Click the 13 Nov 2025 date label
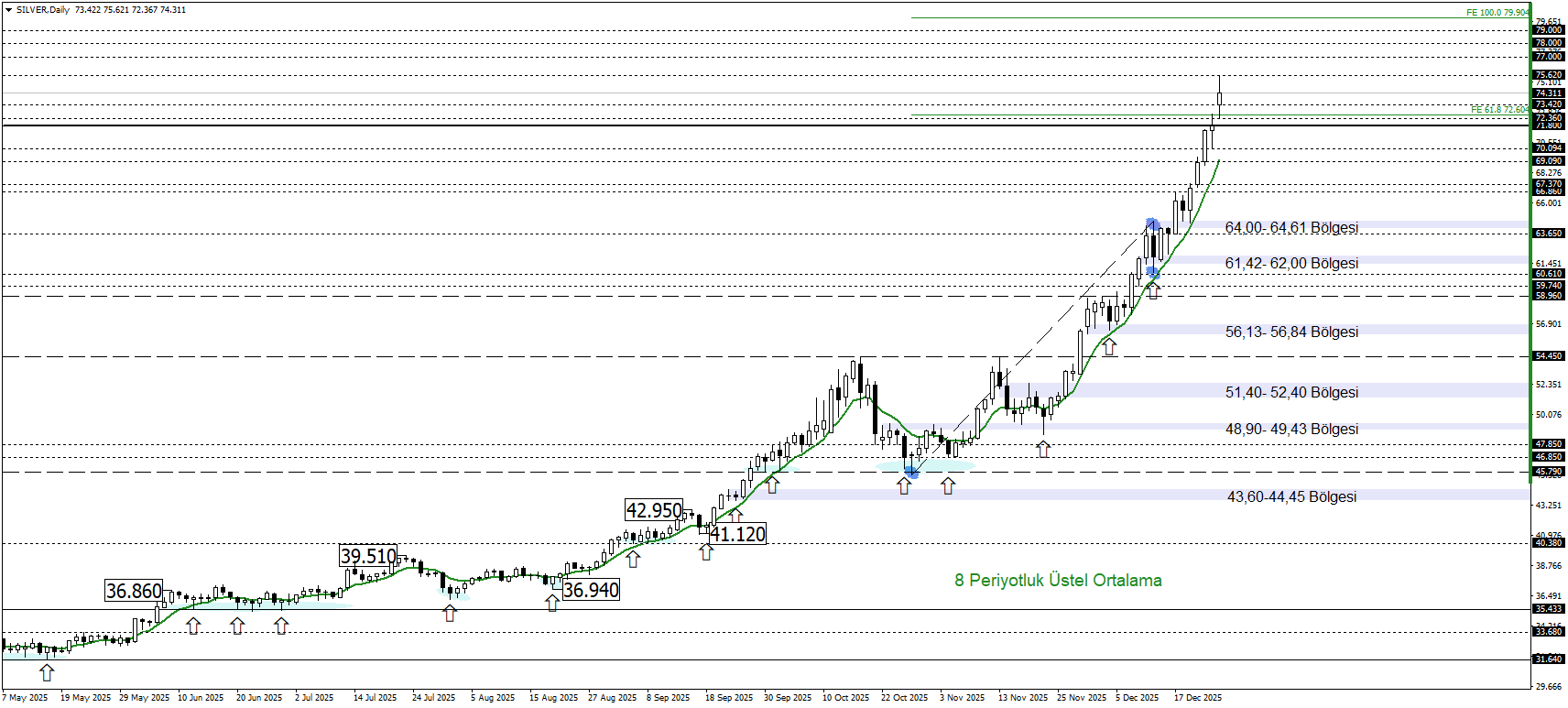 tap(1022, 698)
